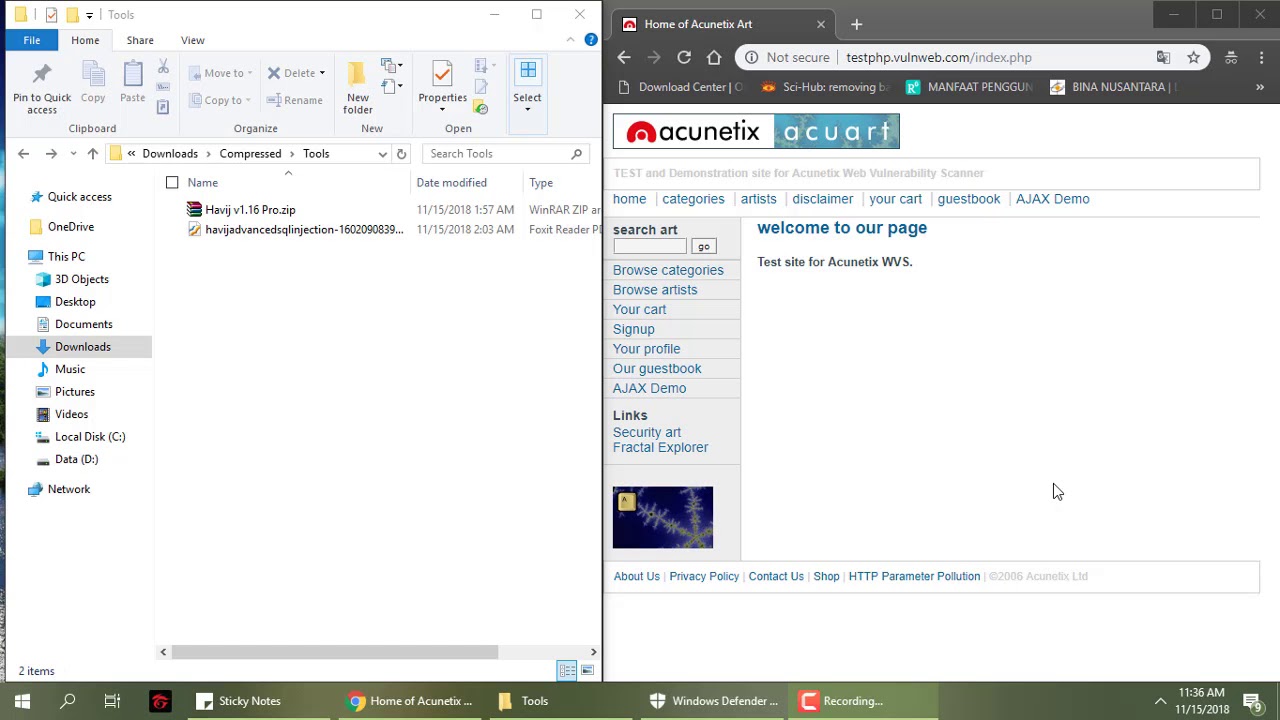
Task: Open Explorer Help question mark icon
Action: click(x=591, y=40)
